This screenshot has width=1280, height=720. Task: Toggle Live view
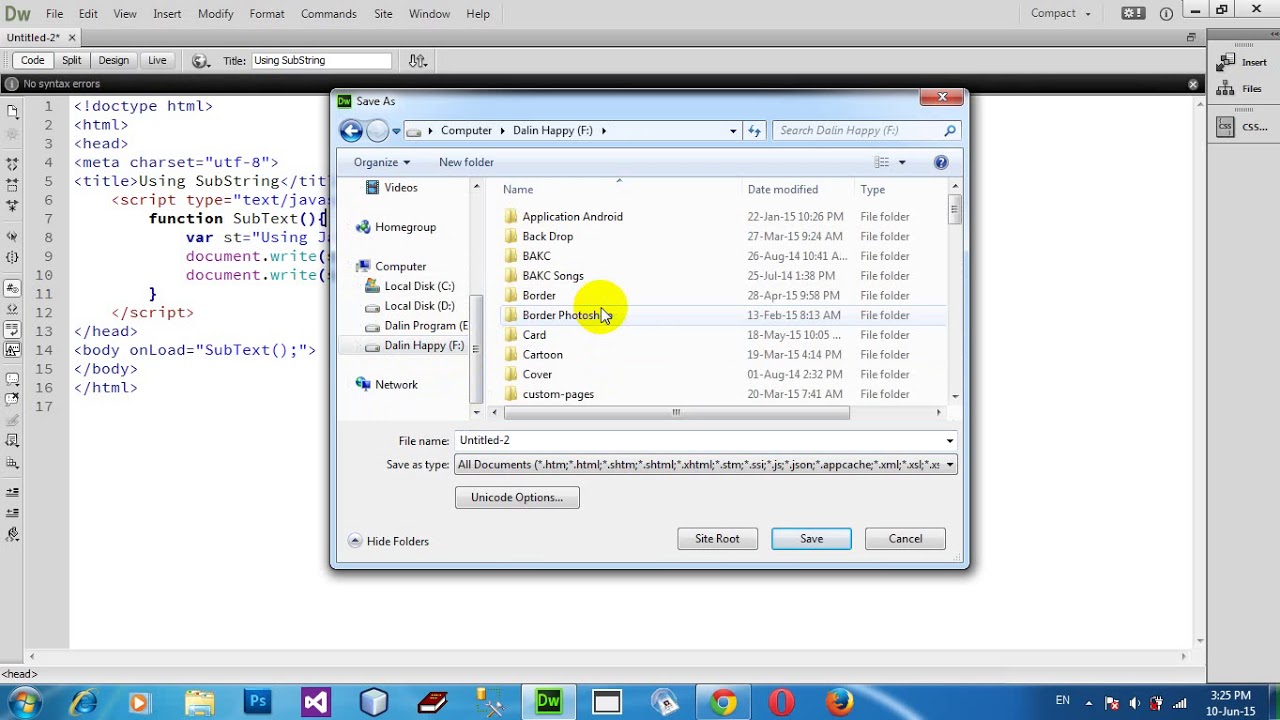point(157,61)
